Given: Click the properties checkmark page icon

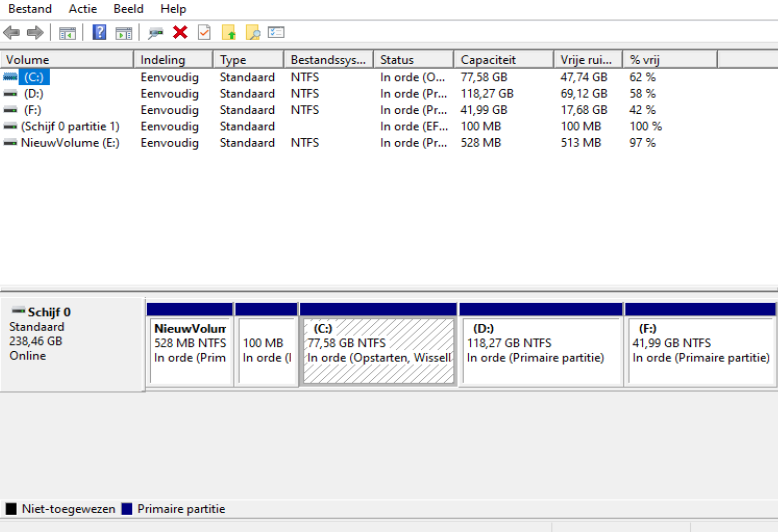Looking at the screenshot, I should point(204,33).
